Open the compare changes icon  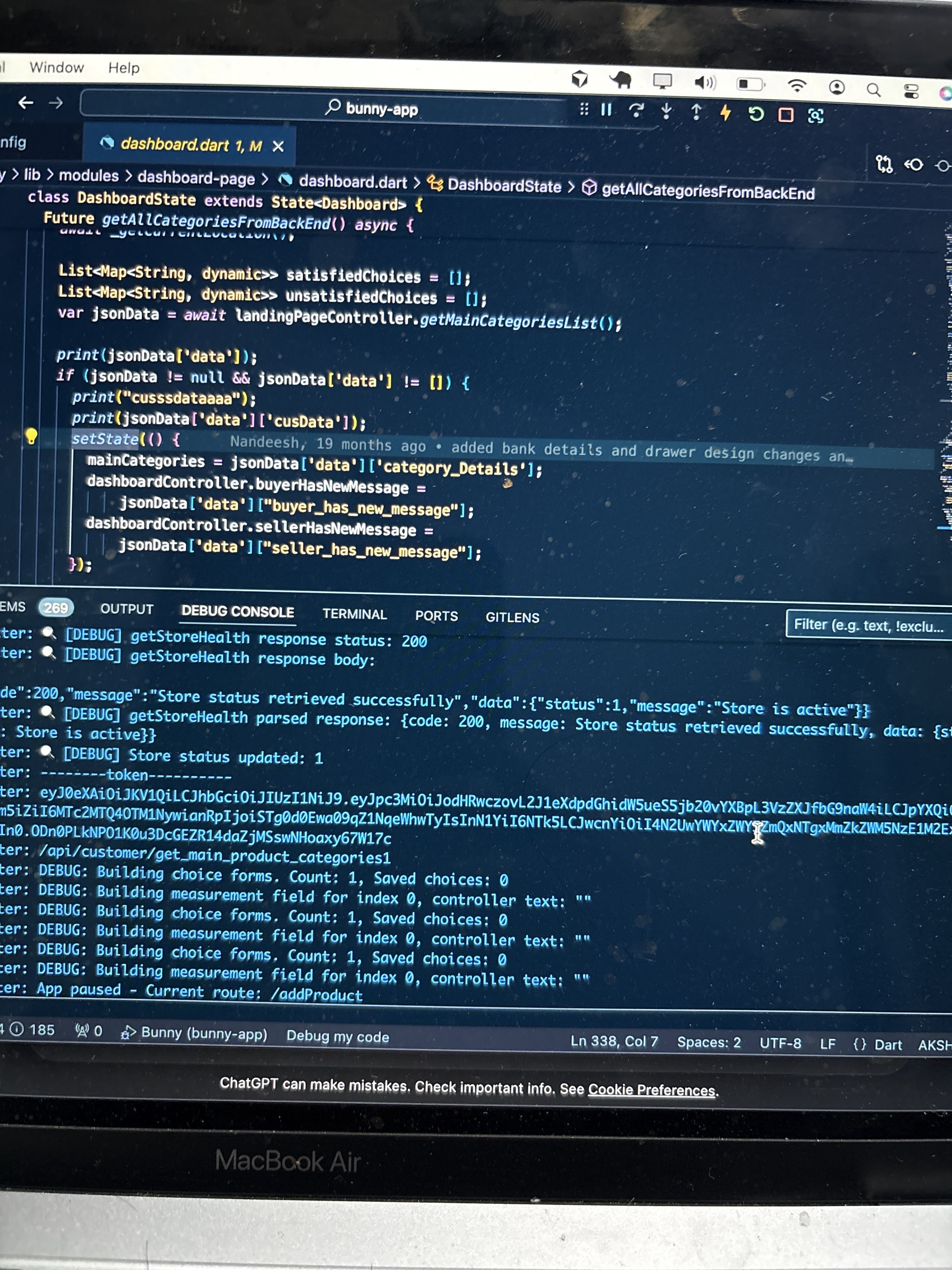(884, 165)
